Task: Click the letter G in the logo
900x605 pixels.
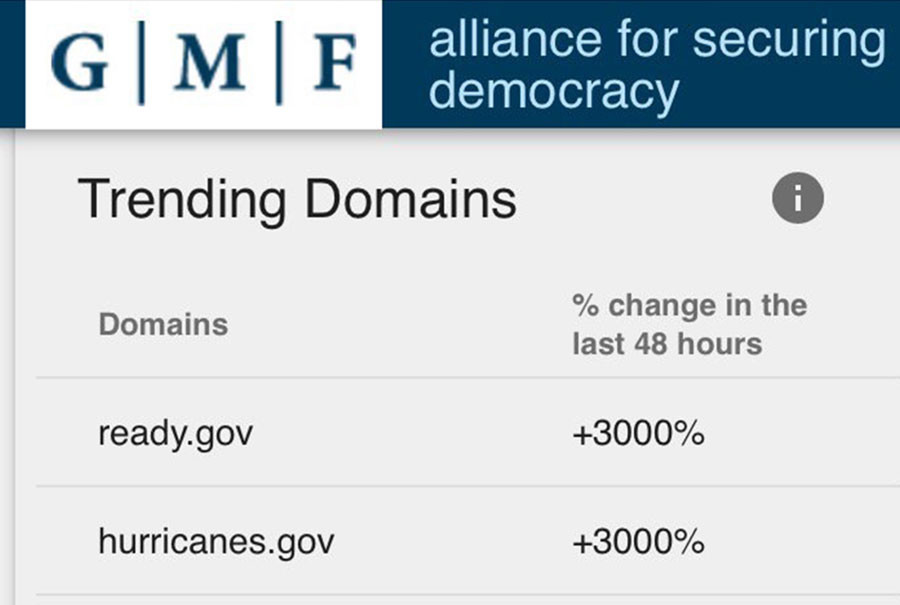Action: 80,63
